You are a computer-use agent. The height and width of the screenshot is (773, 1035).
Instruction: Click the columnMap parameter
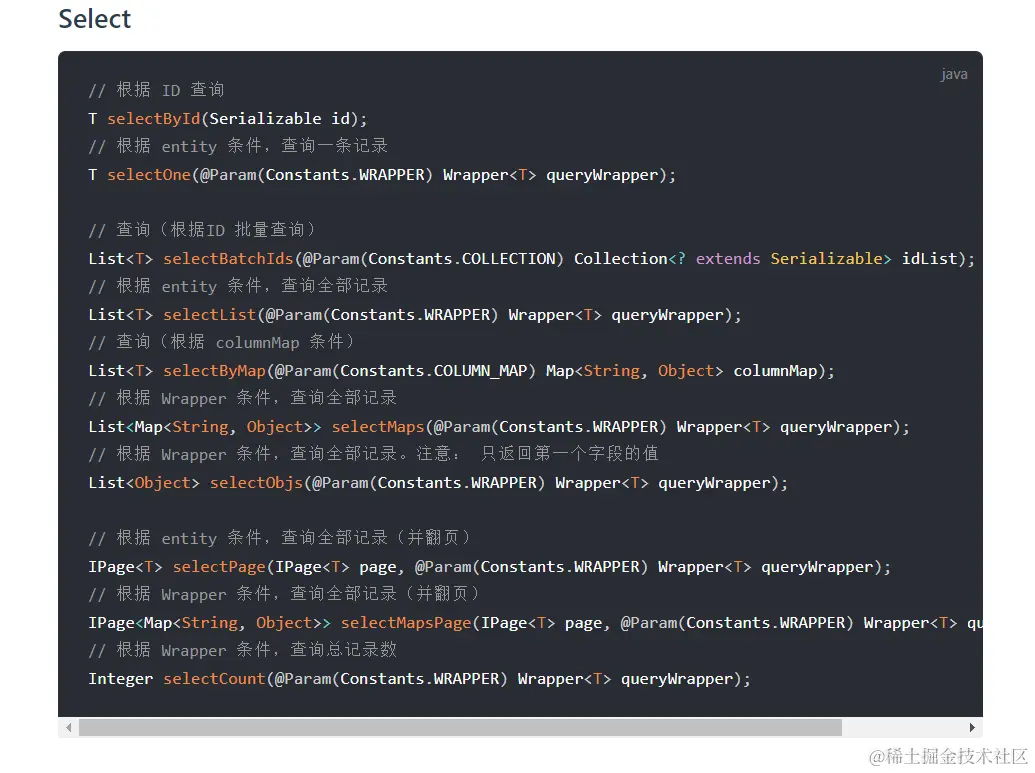coord(775,371)
